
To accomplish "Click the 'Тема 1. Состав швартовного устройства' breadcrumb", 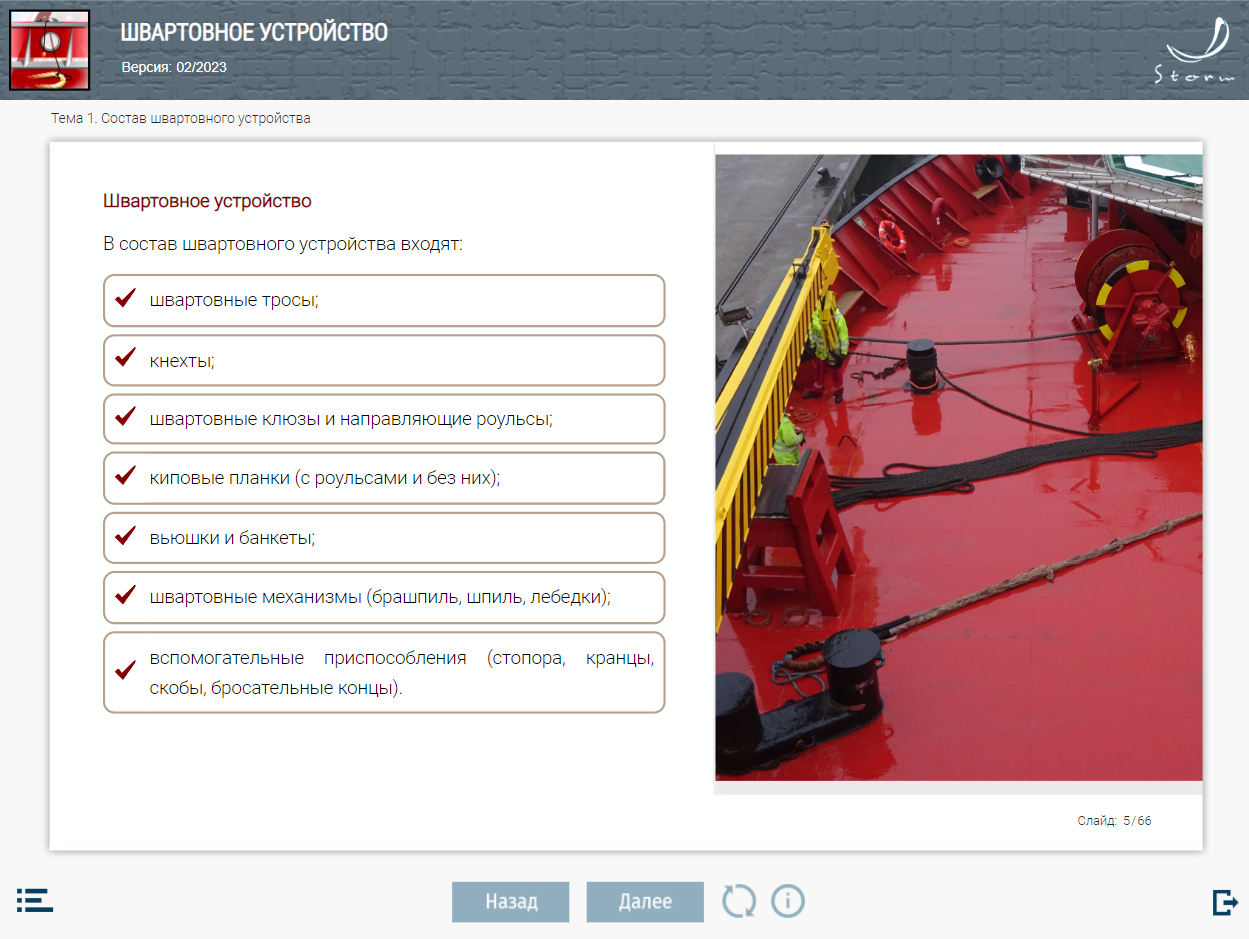I will point(181,118).
